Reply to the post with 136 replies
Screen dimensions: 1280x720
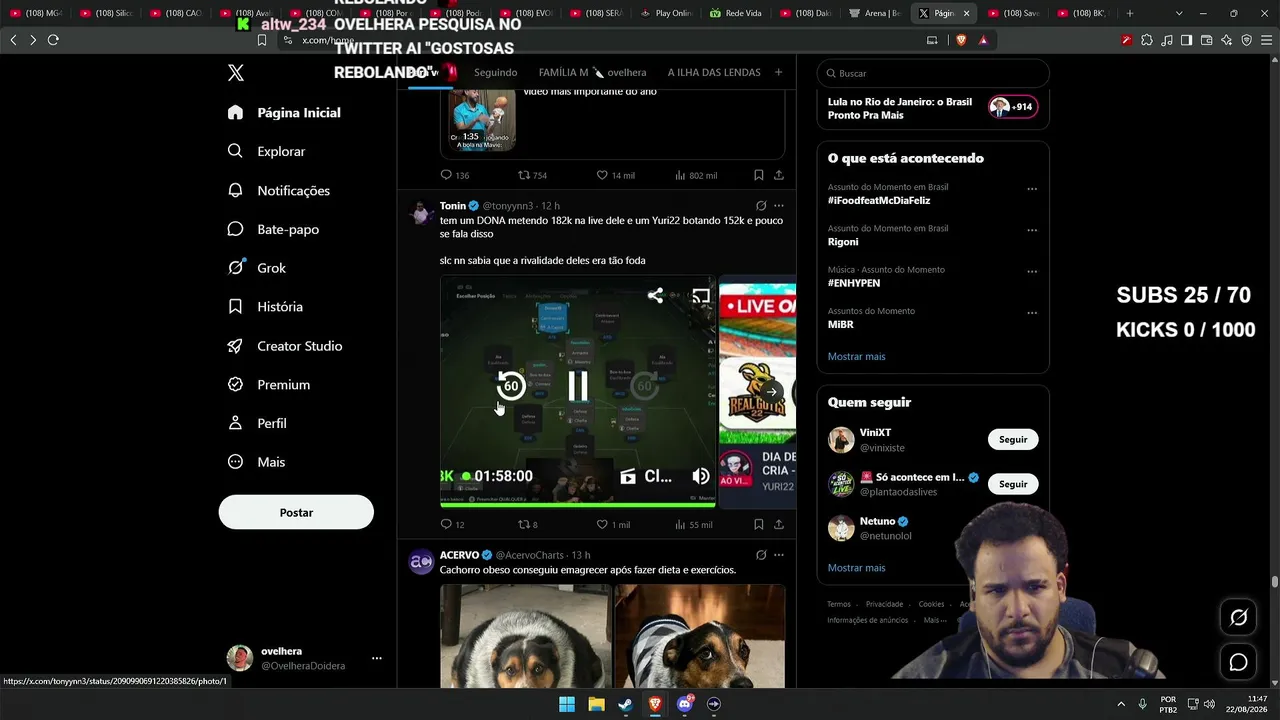pyautogui.click(x=455, y=175)
